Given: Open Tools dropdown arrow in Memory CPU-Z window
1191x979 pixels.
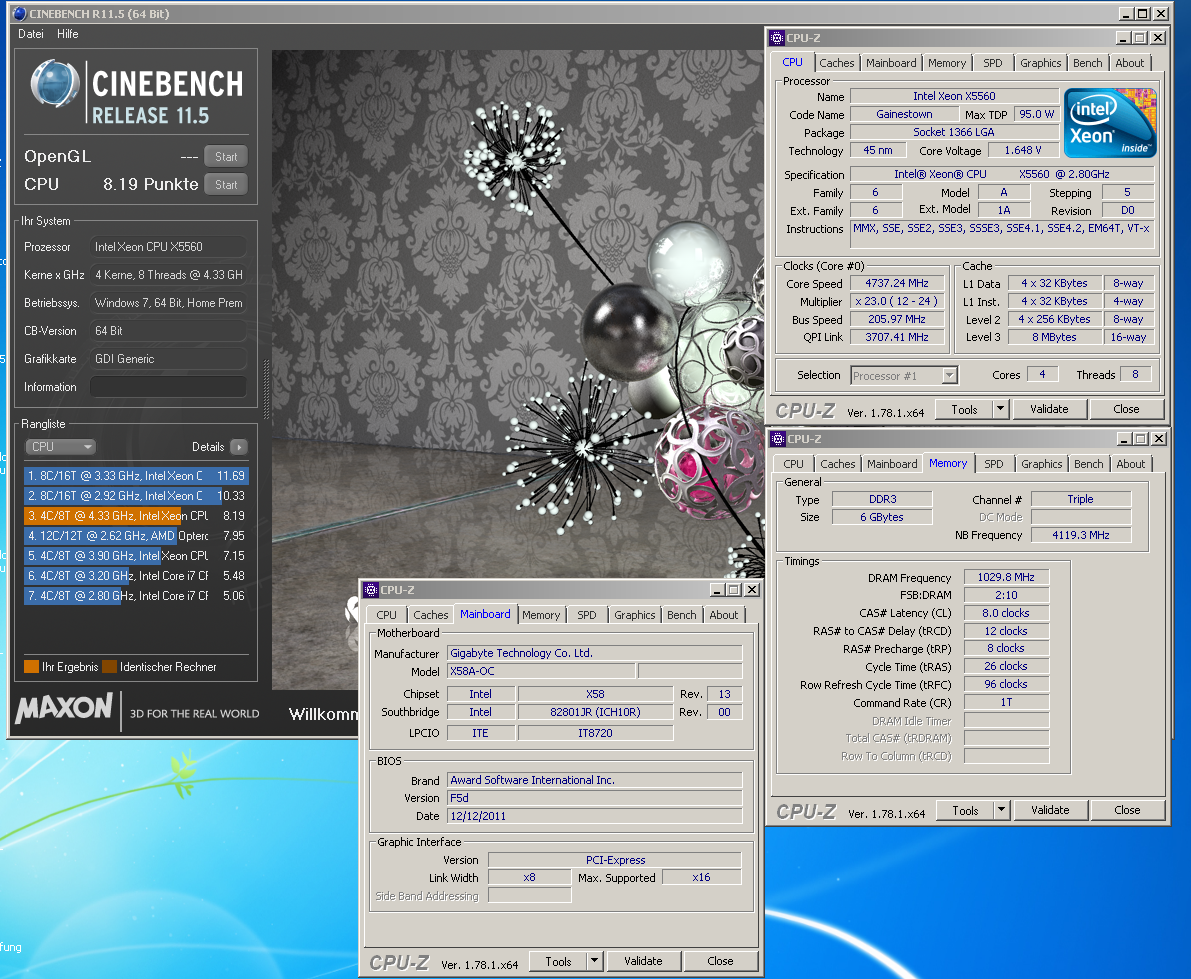Looking at the screenshot, I should tap(1002, 810).
